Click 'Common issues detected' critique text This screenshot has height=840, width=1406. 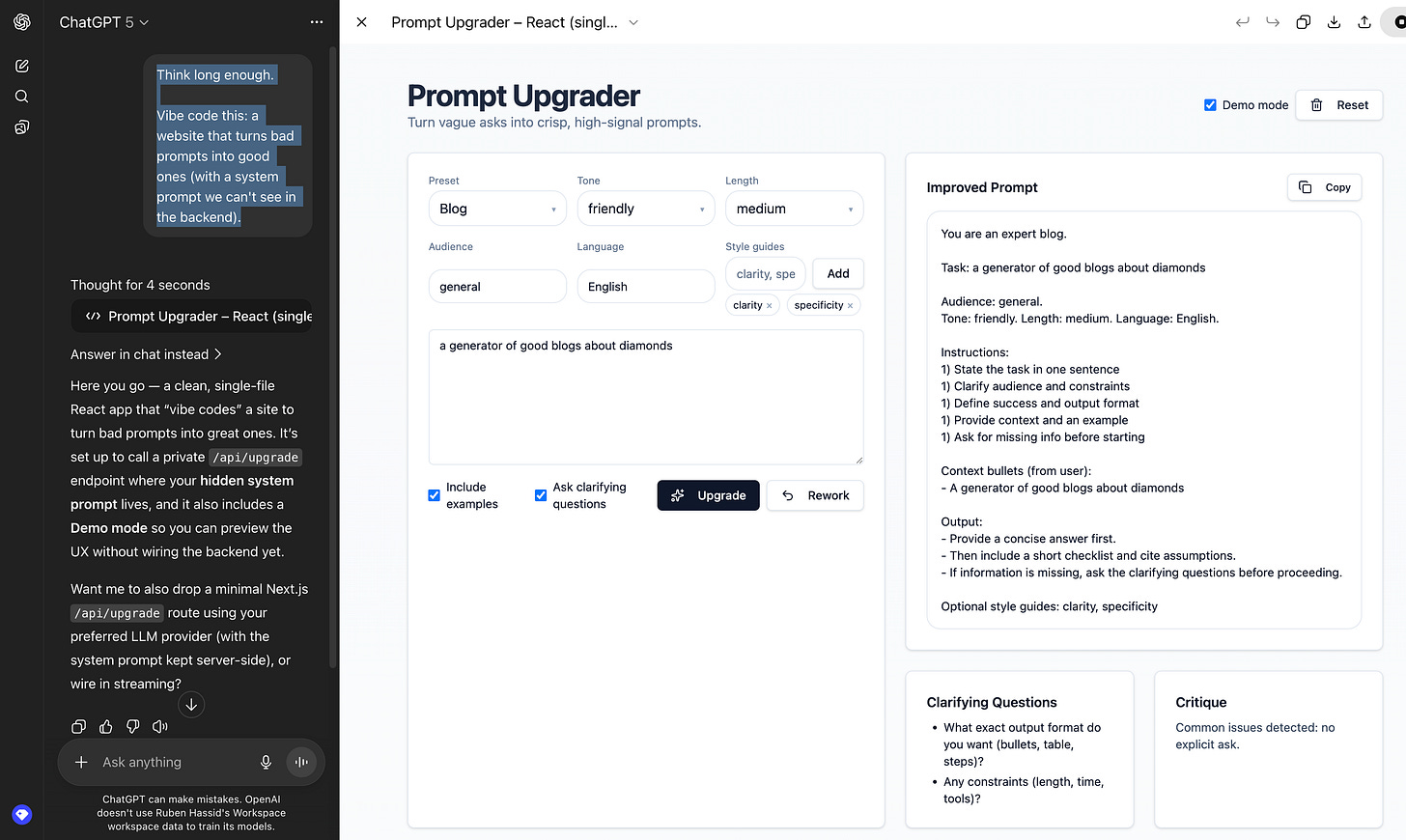coord(1254,736)
